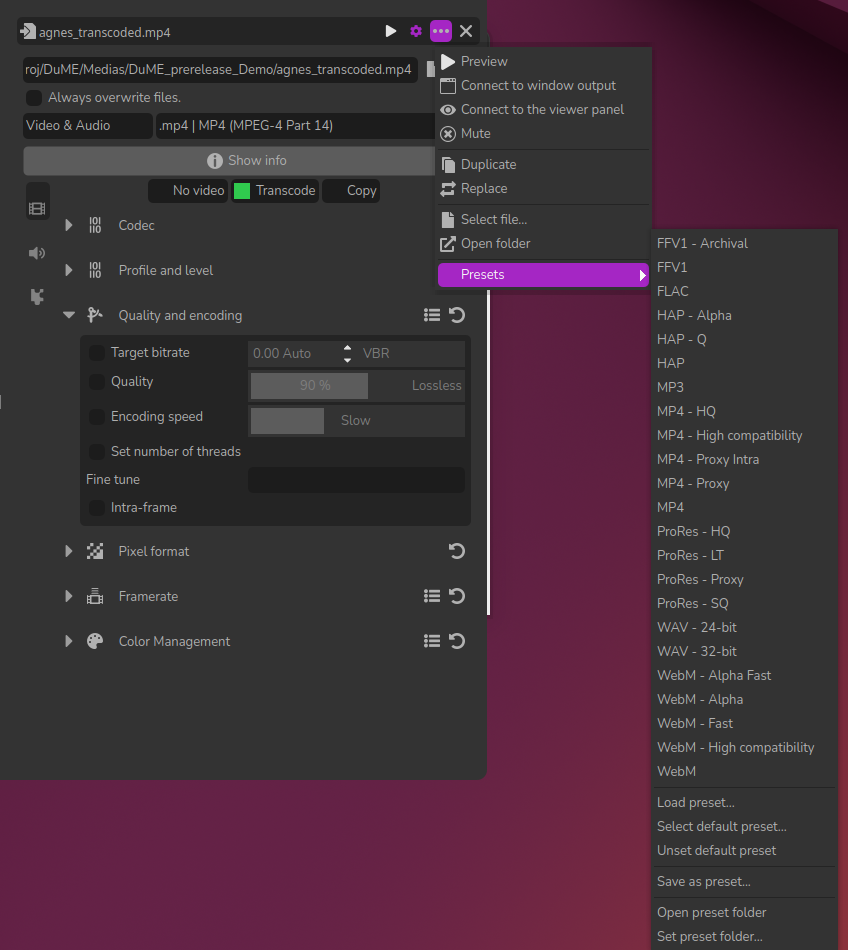Open the Framerate presets list icon
Screen dimensions: 848x950
(x=432, y=596)
